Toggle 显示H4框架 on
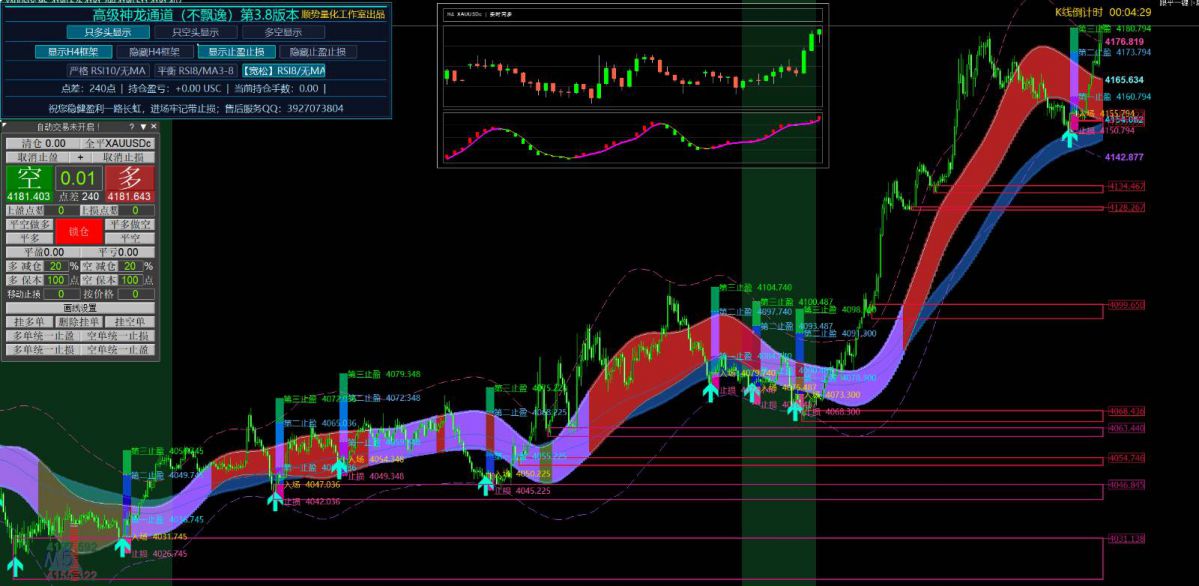1199x586 pixels. click(73, 52)
